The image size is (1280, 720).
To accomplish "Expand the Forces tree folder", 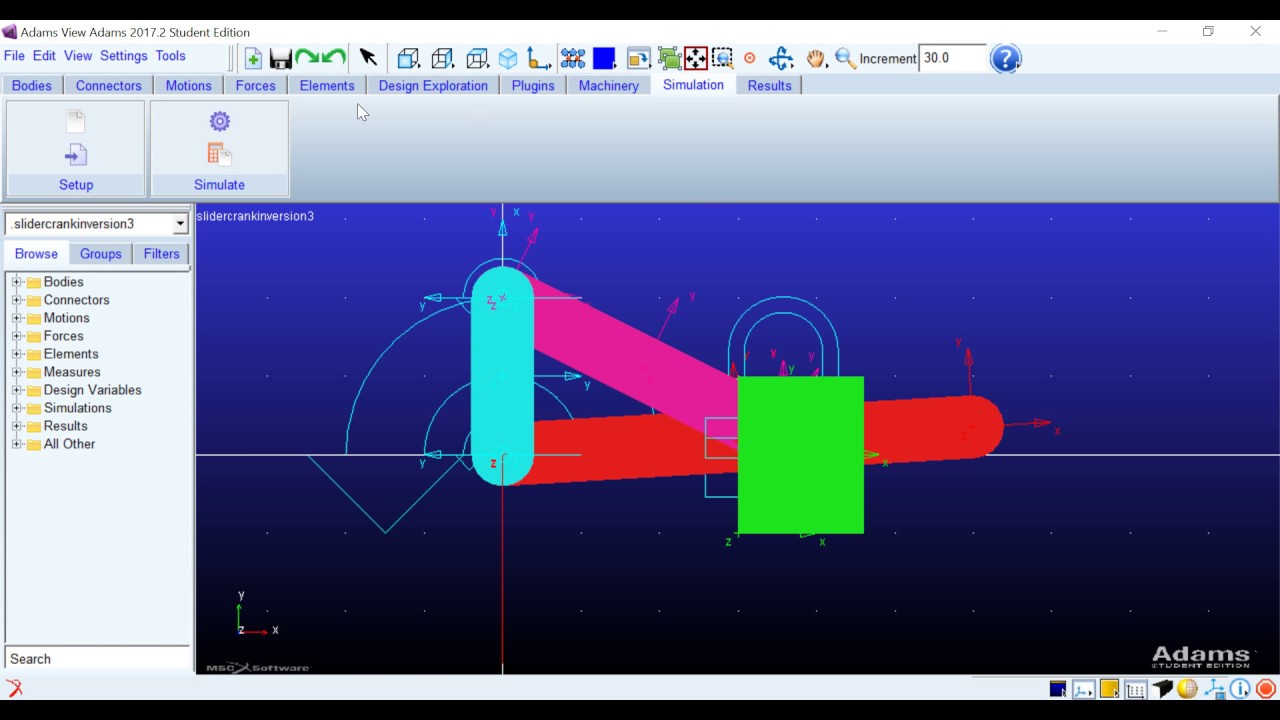I will tap(16, 336).
